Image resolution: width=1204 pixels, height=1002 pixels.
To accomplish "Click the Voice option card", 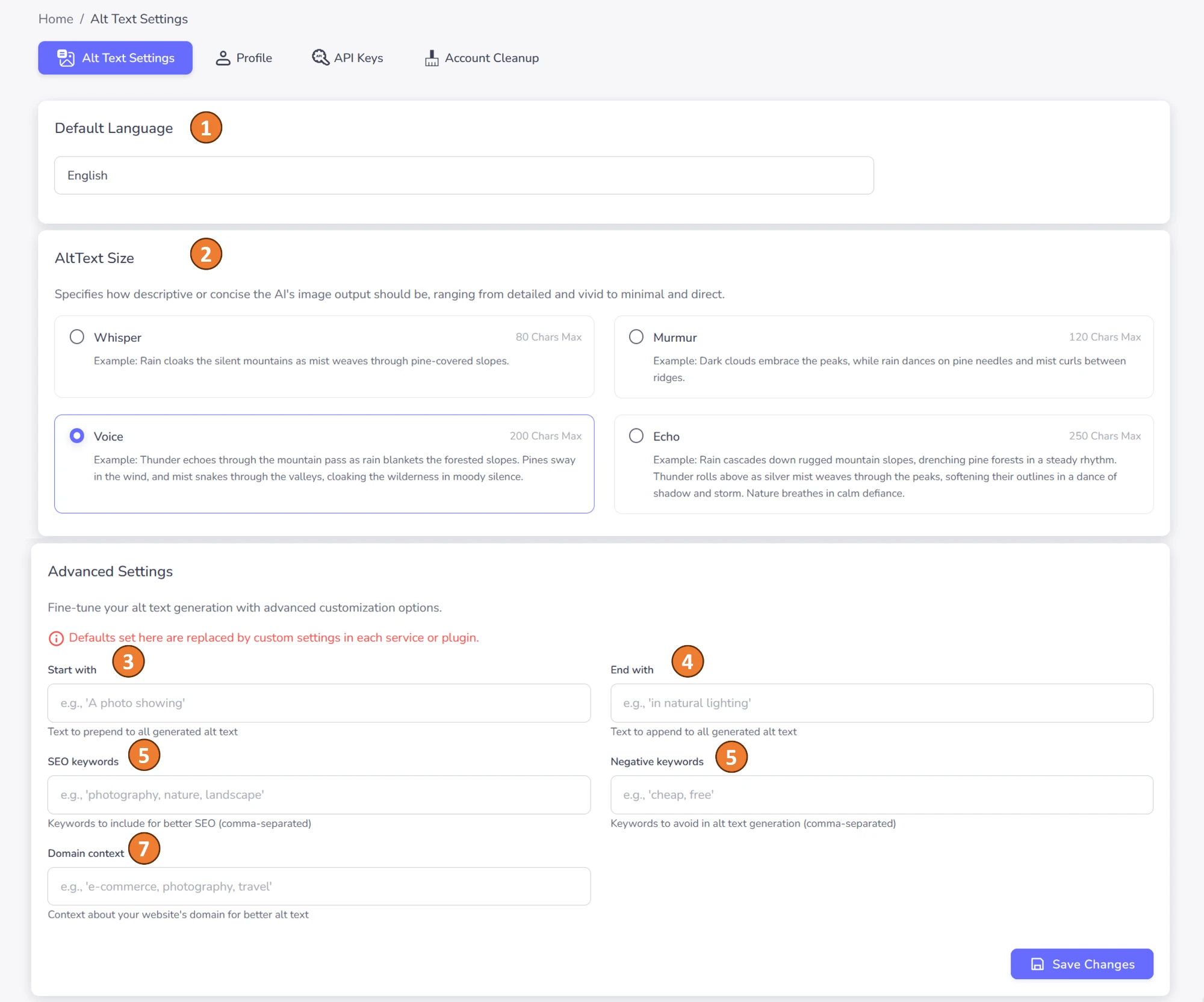I will pyautogui.click(x=324, y=463).
